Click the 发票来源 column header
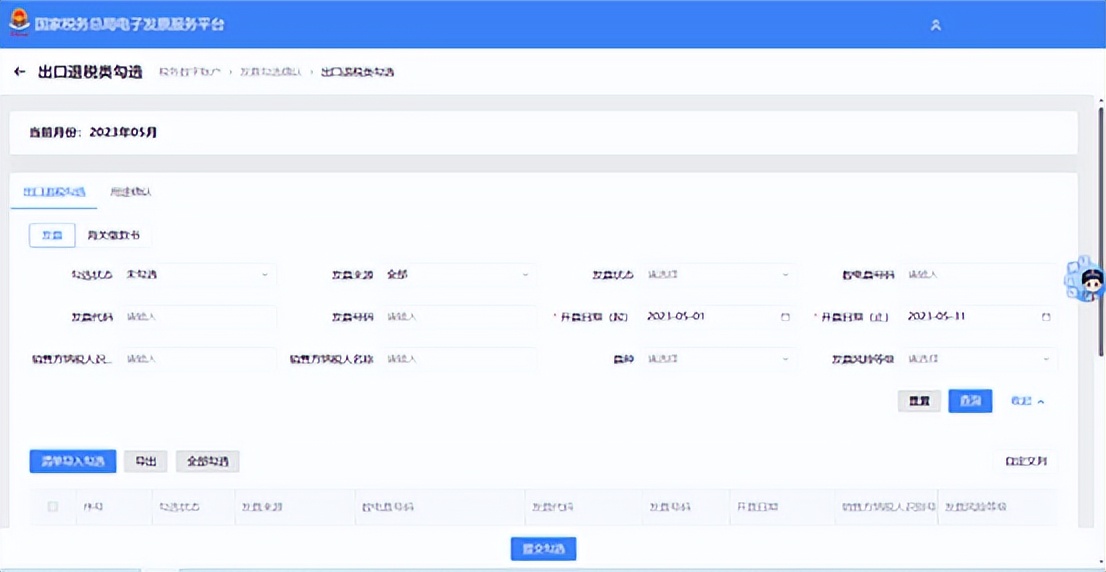 [x=262, y=506]
